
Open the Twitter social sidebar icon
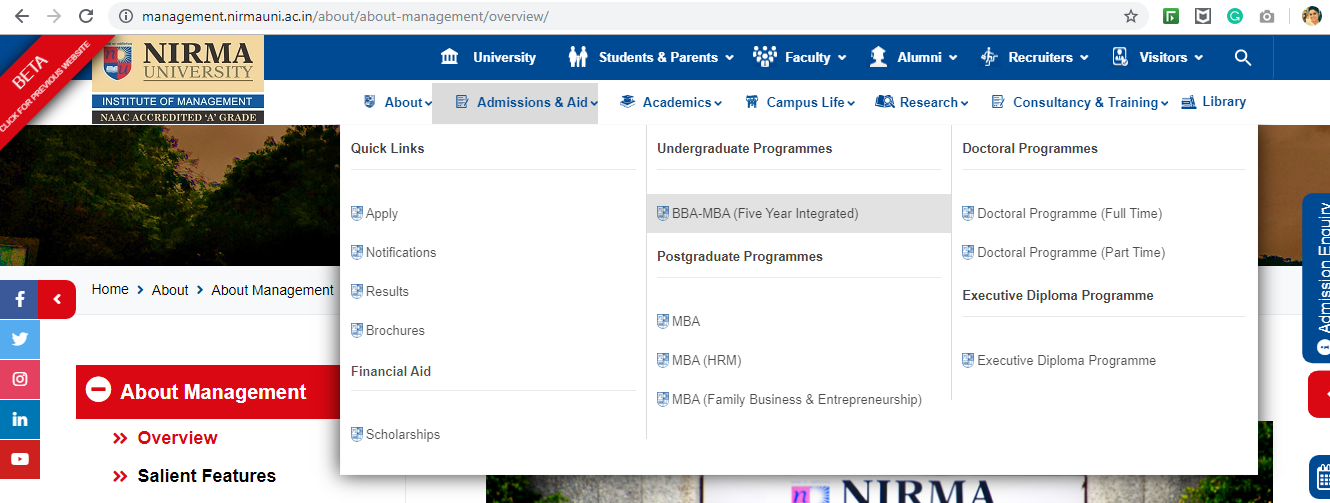click(19, 339)
